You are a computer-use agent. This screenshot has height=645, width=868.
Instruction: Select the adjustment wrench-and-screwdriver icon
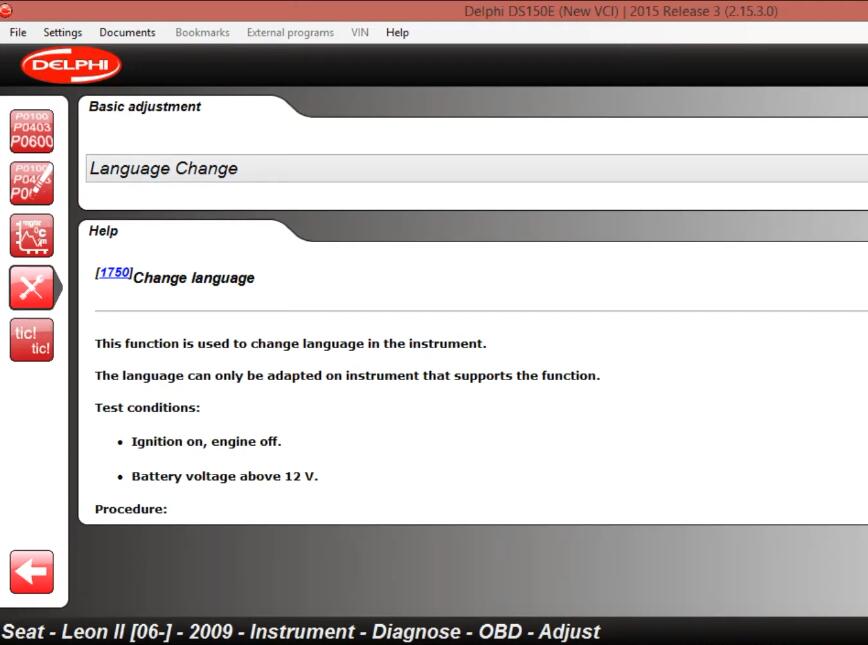pos(32,287)
